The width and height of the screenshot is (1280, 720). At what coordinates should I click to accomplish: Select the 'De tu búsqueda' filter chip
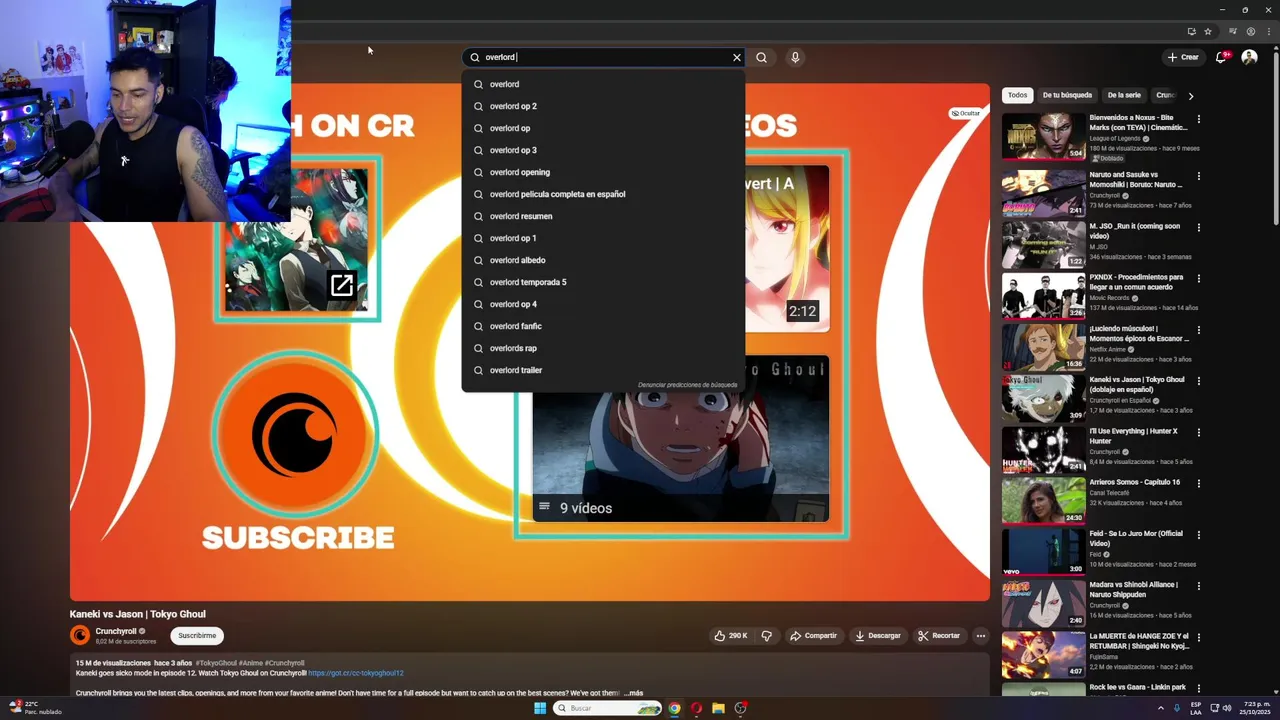(x=1067, y=95)
